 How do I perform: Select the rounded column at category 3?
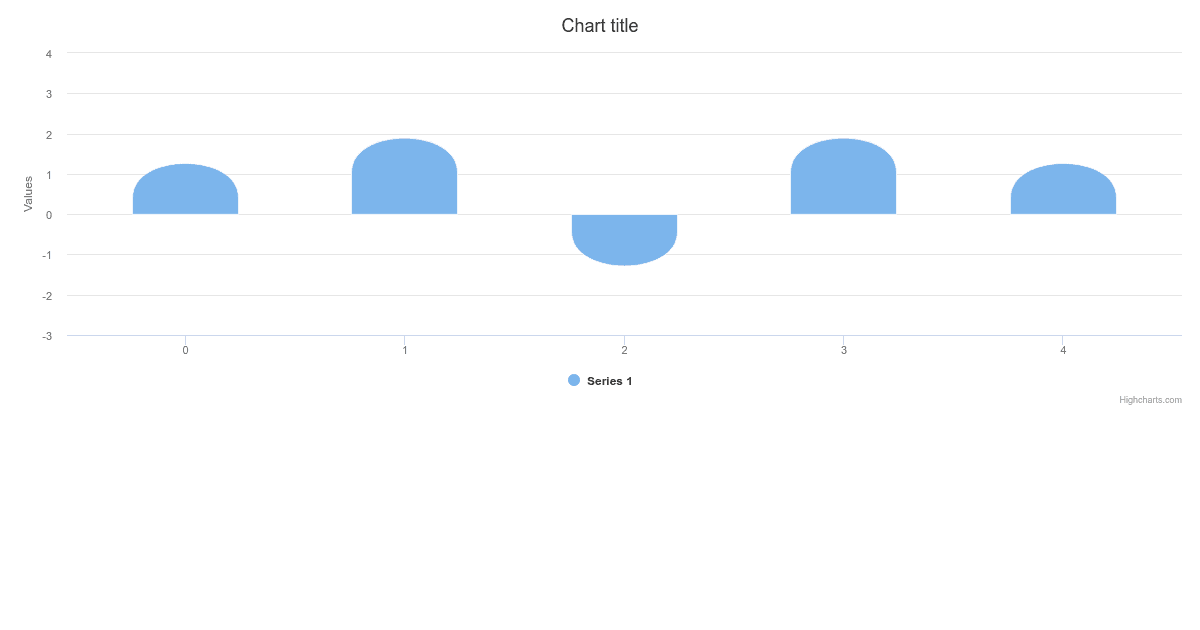[x=843, y=176]
